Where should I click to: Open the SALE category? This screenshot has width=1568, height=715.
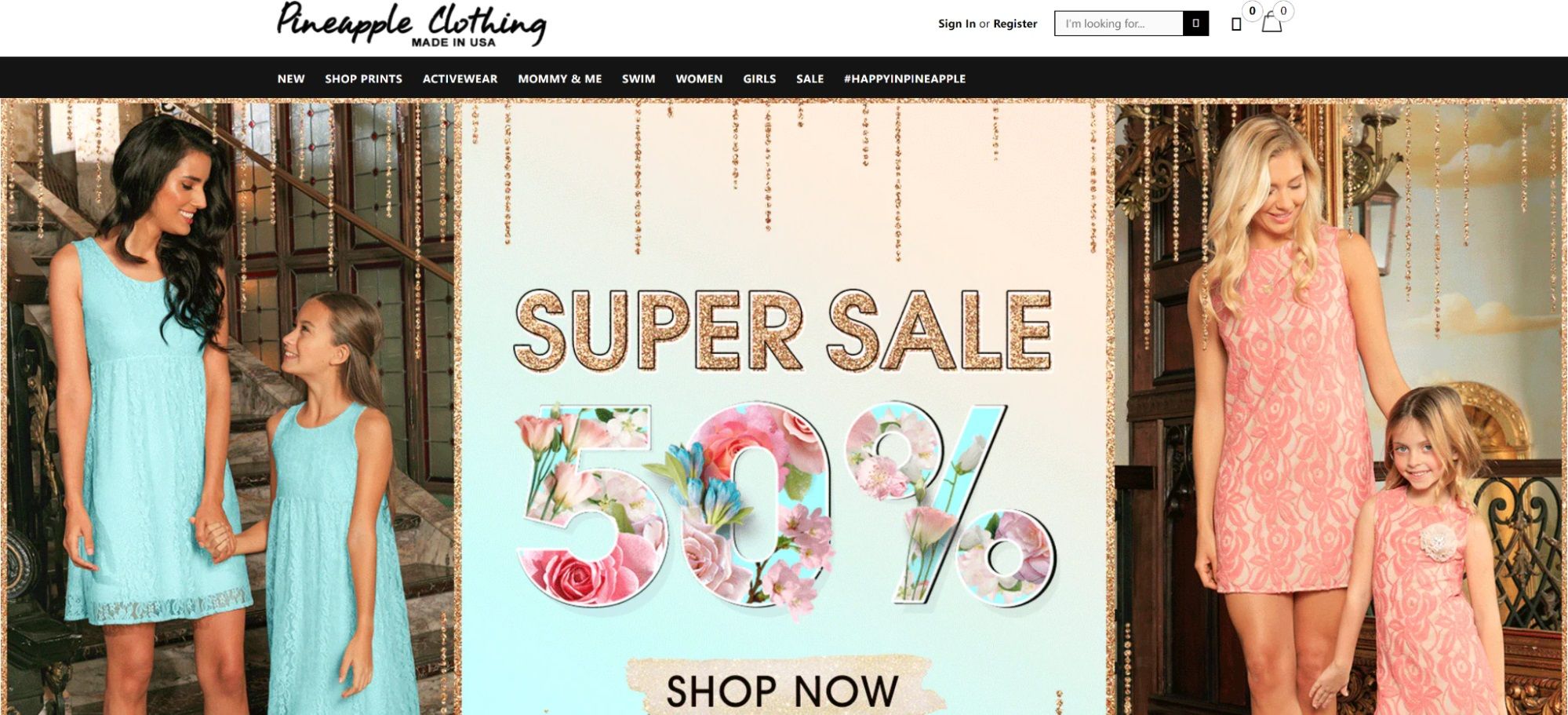[x=809, y=78]
